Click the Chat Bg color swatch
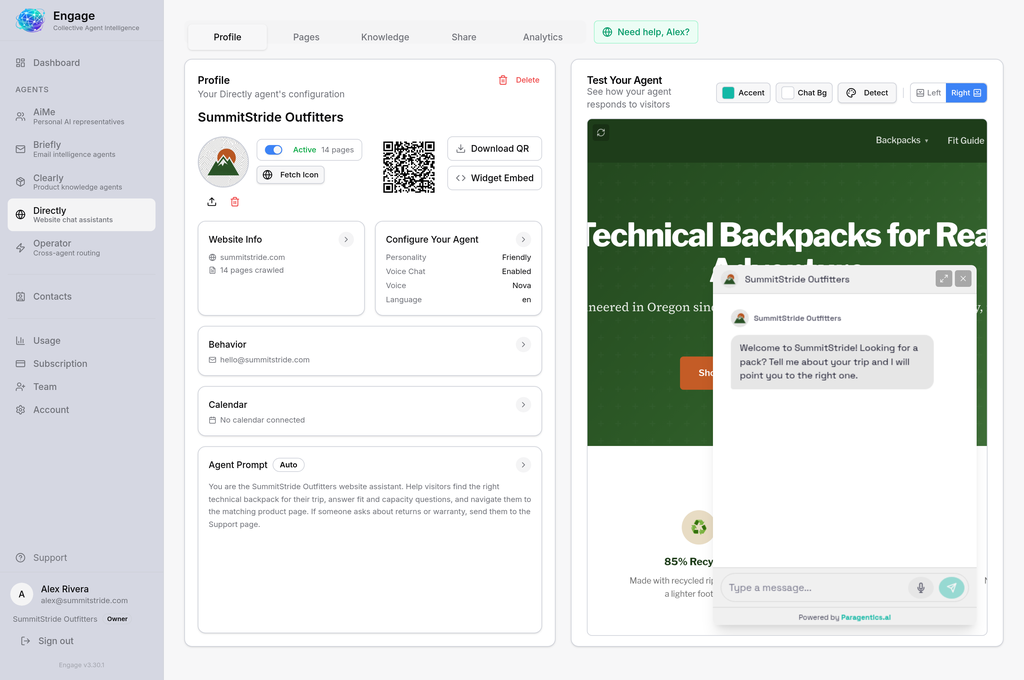Image resolution: width=1024 pixels, height=680 pixels. click(788, 93)
